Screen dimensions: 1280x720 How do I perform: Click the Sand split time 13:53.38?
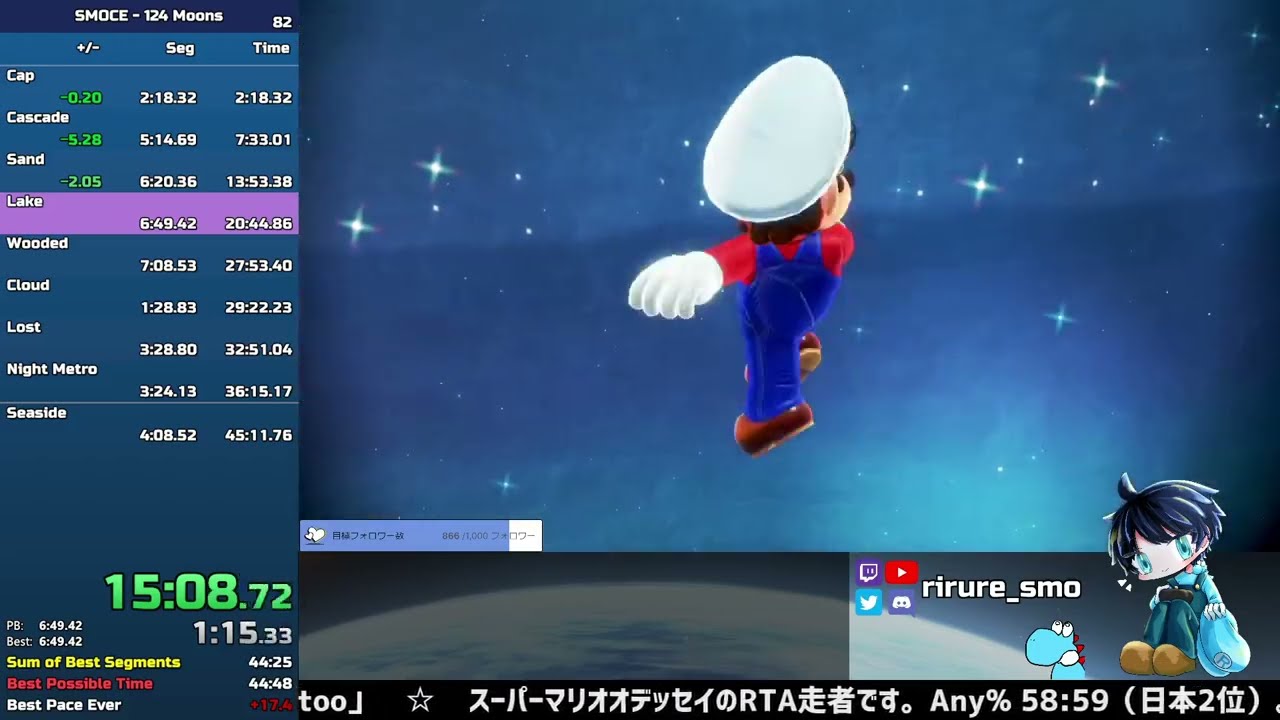pyautogui.click(x=259, y=182)
